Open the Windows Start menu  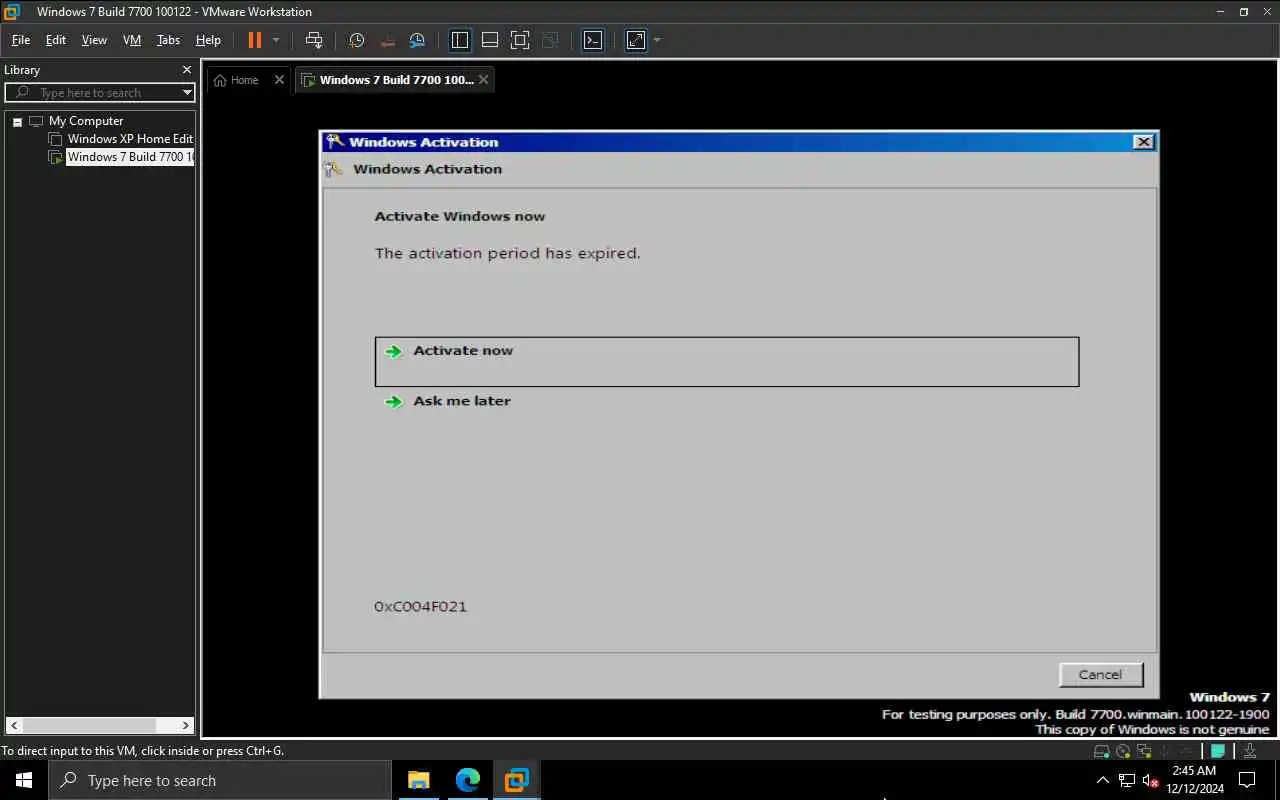point(24,780)
